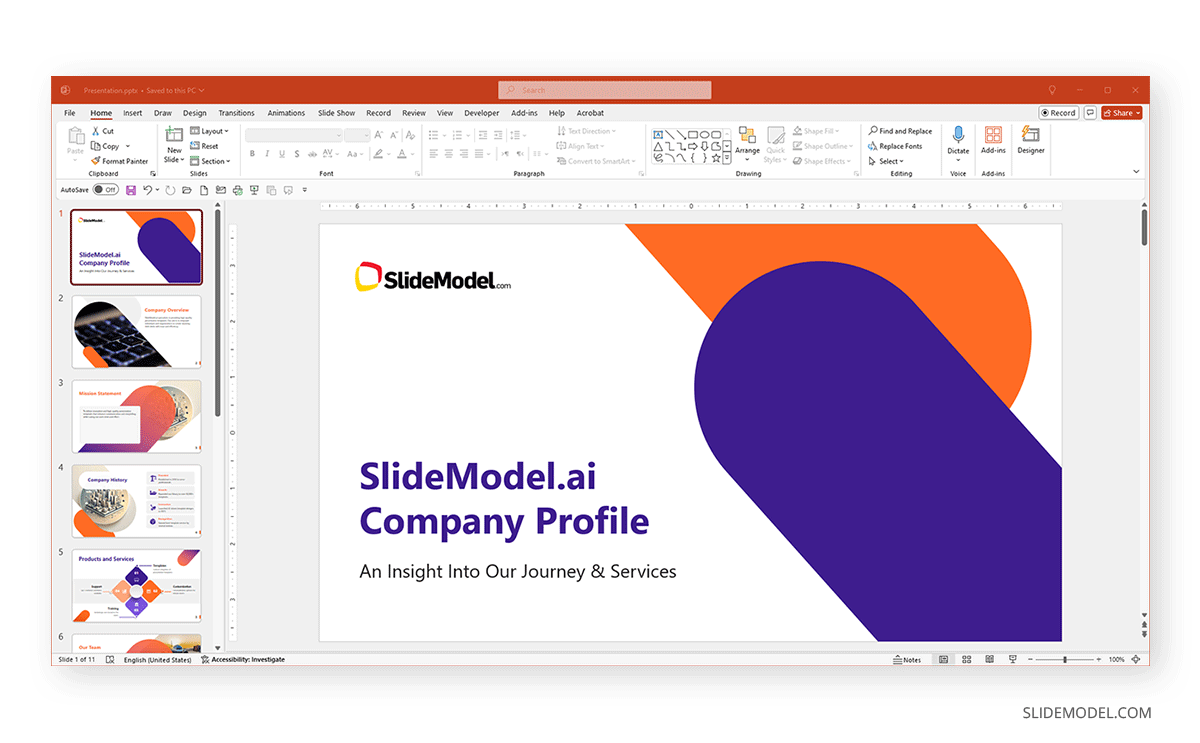The height and width of the screenshot is (743, 1200).
Task: Open the Arrange dropdown
Action: tap(747, 145)
